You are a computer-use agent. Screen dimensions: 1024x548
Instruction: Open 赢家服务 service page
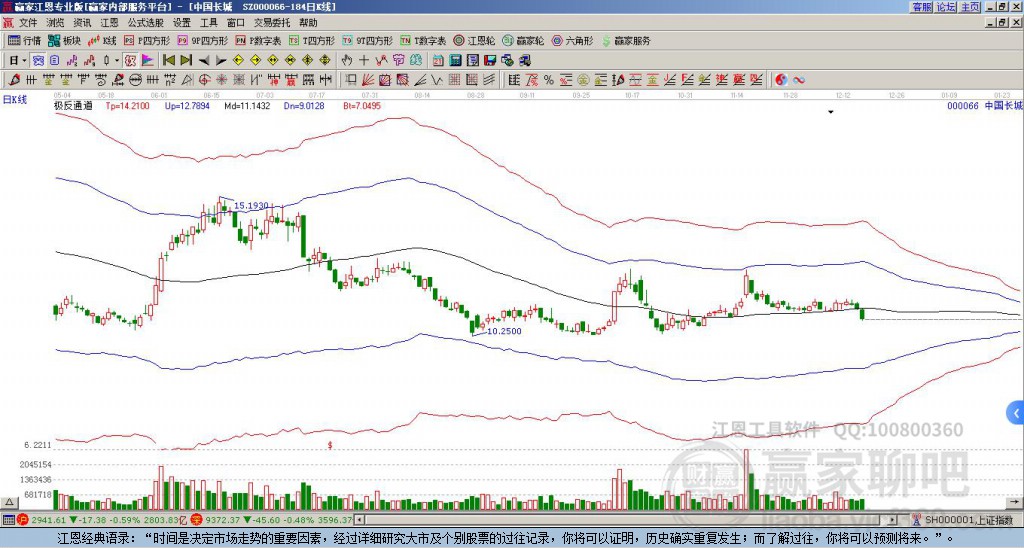[626, 40]
